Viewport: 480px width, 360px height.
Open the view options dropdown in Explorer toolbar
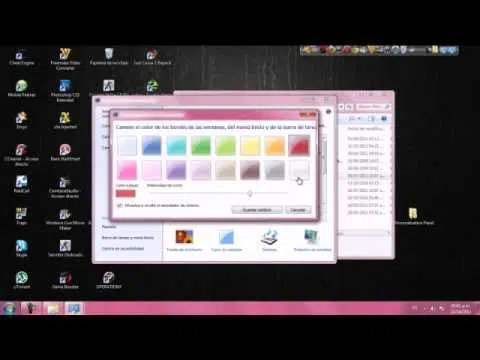point(354,119)
